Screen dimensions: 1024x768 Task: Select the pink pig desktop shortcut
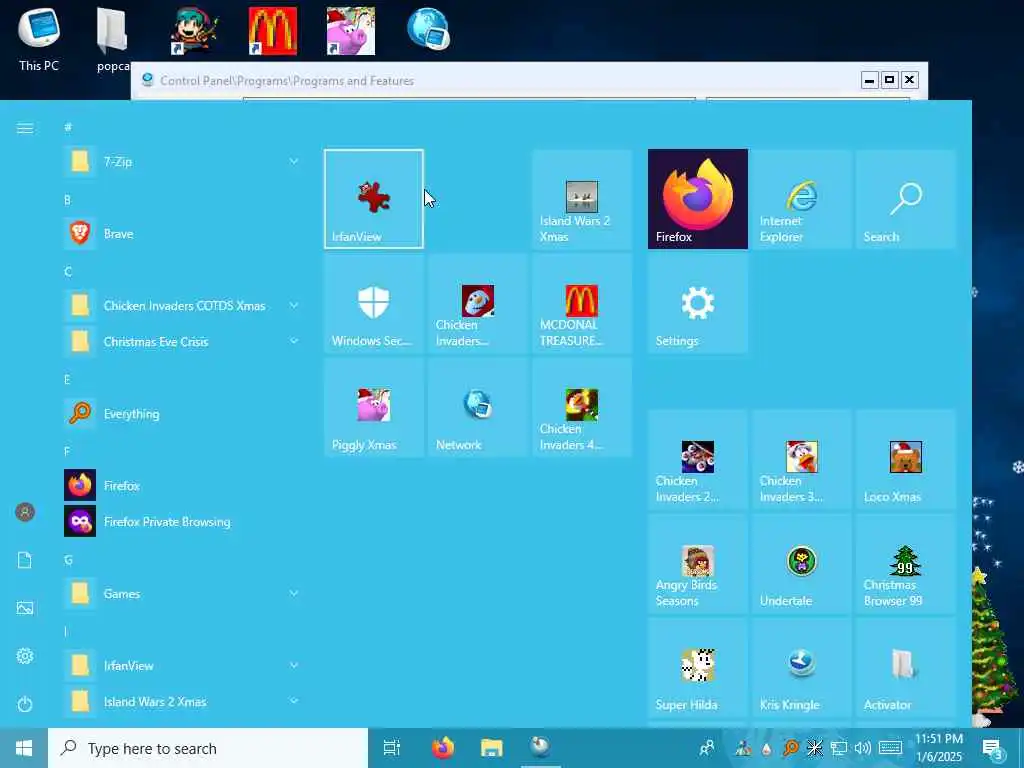point(351,31)
